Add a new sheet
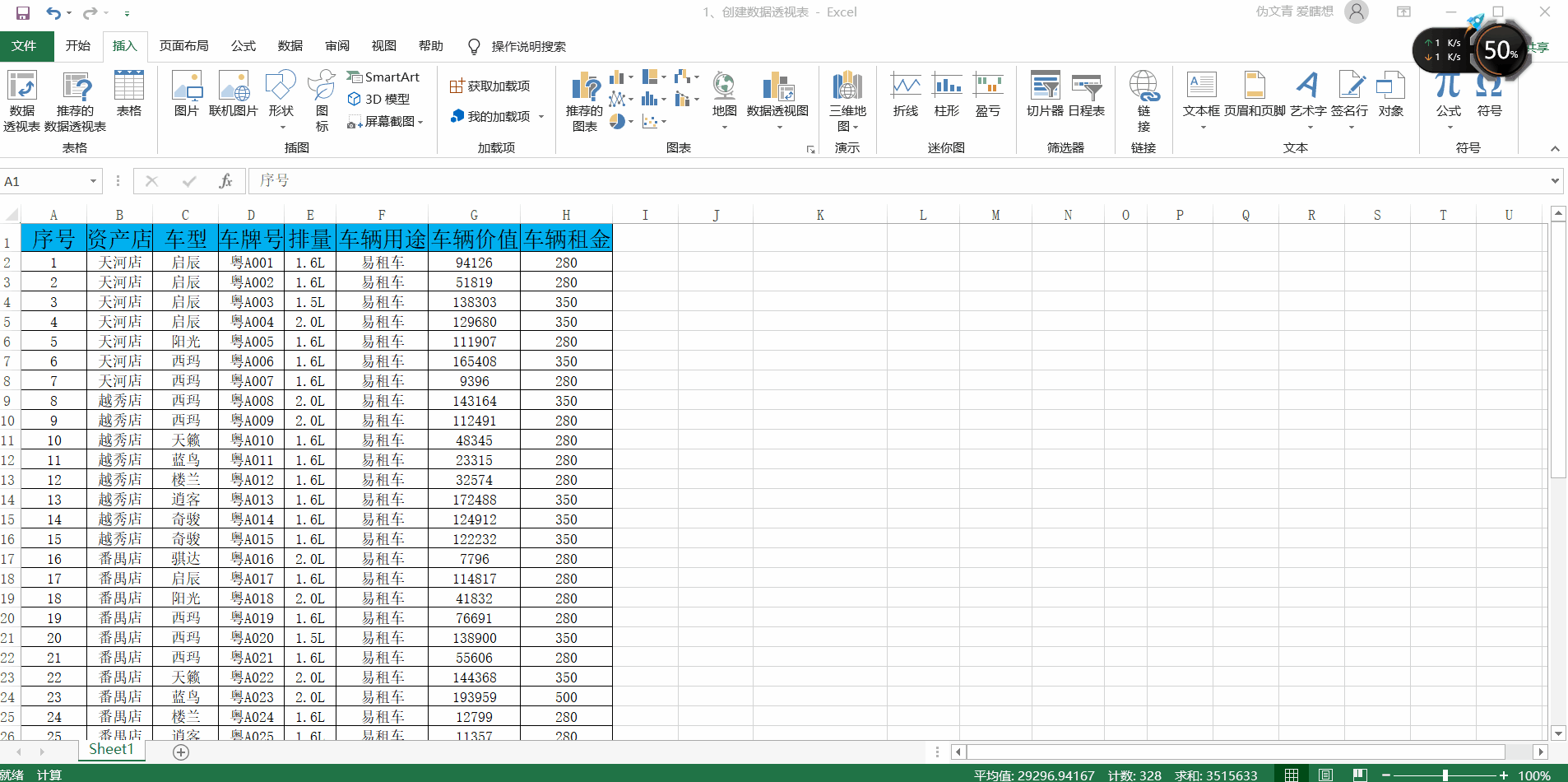Screen dimensions: 1568x782 [181, 752]
